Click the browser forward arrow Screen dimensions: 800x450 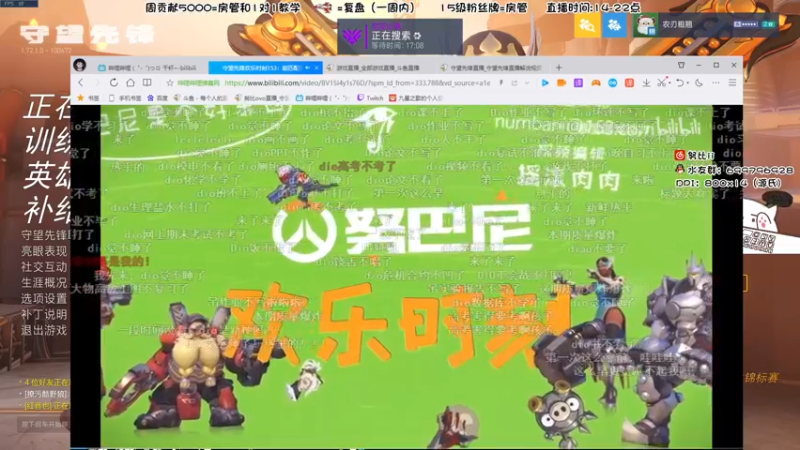[97, 83]
